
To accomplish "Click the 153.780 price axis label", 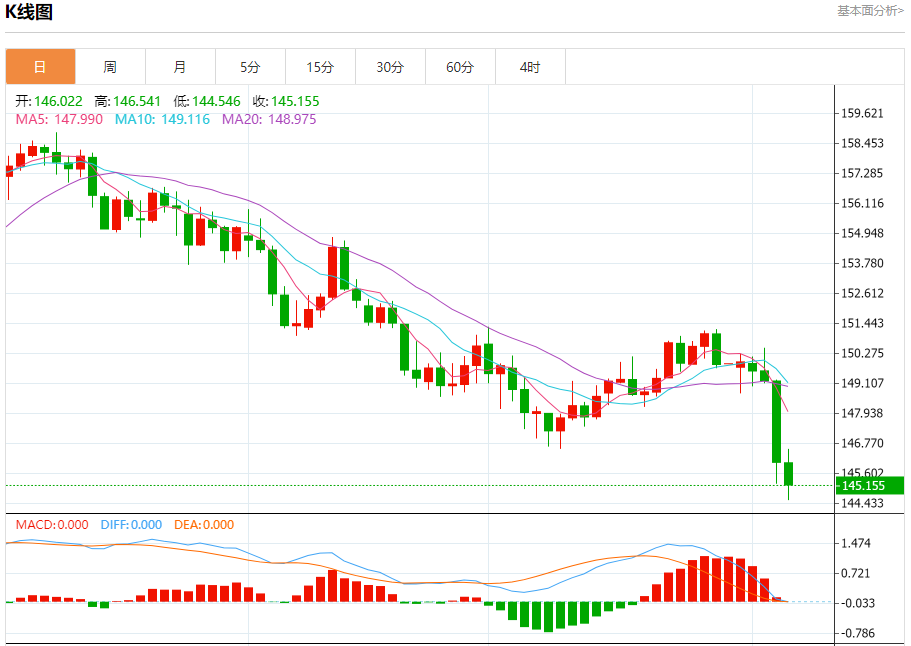I will 862,263.
